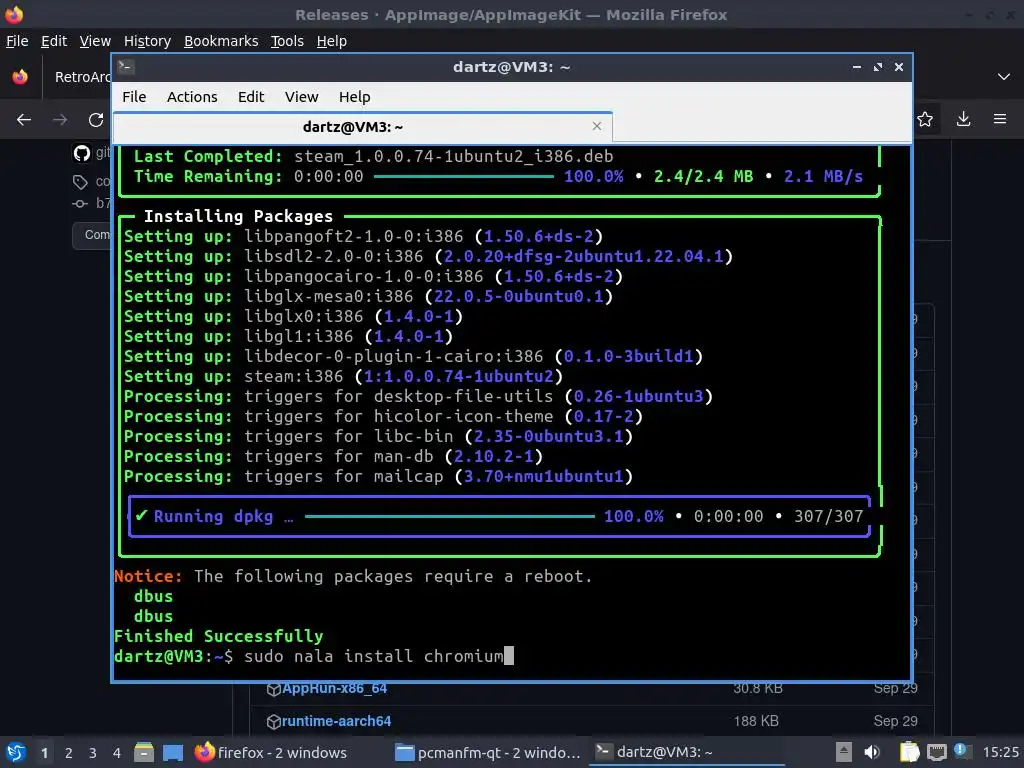Reload the Firefox page
Screen dimensions: 1024x768
pyautogui.click(x=96, y=120)
